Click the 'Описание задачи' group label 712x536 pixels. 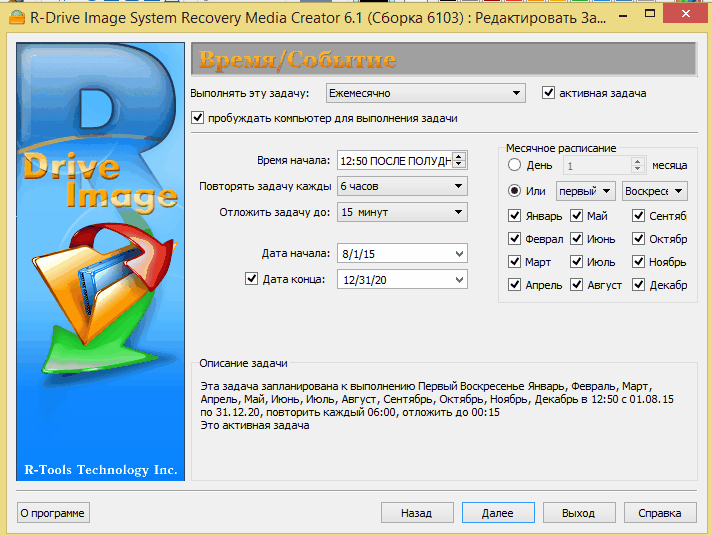243,363
